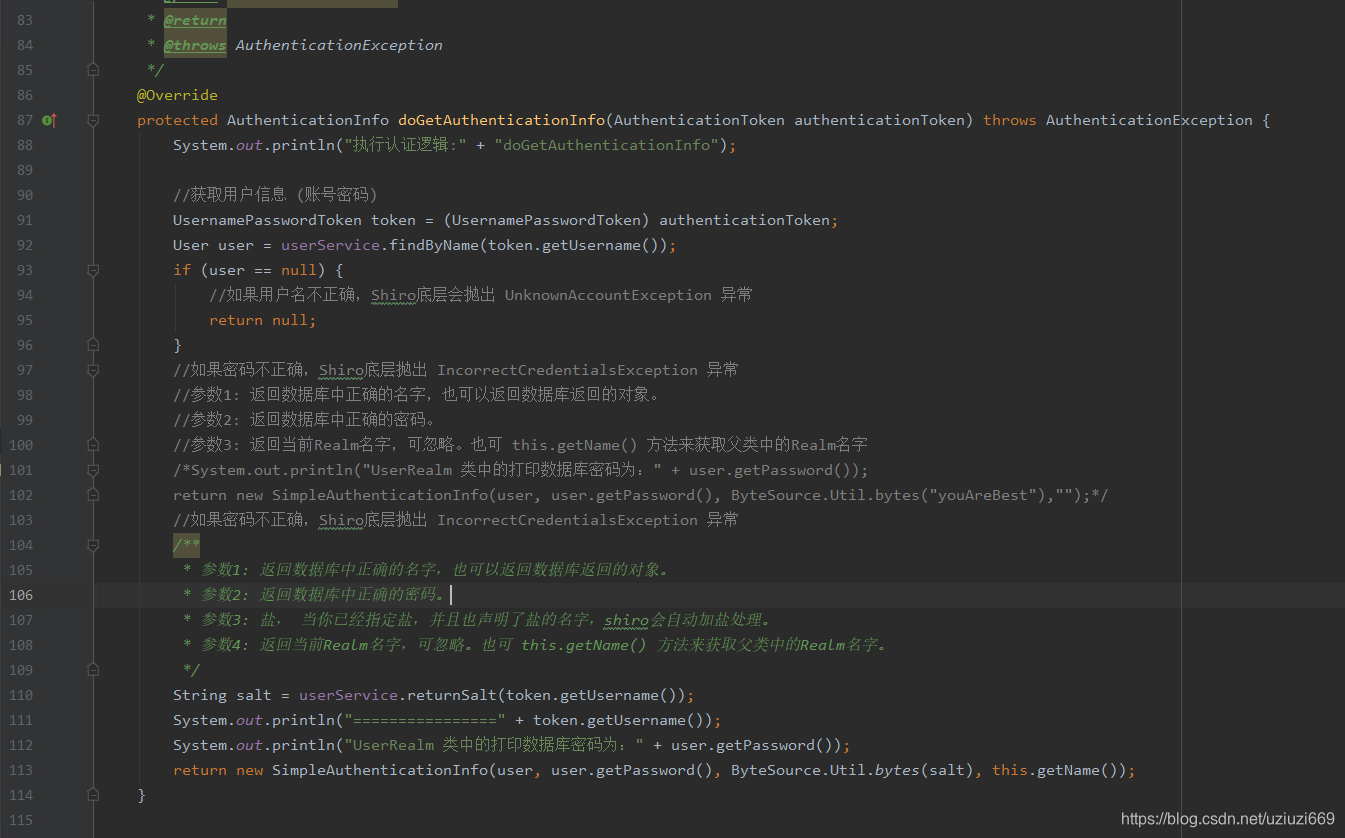This screenshot has width=1345, height=838.
Task: Click the @throws Javadoc tag
Action: pos(195,45)
